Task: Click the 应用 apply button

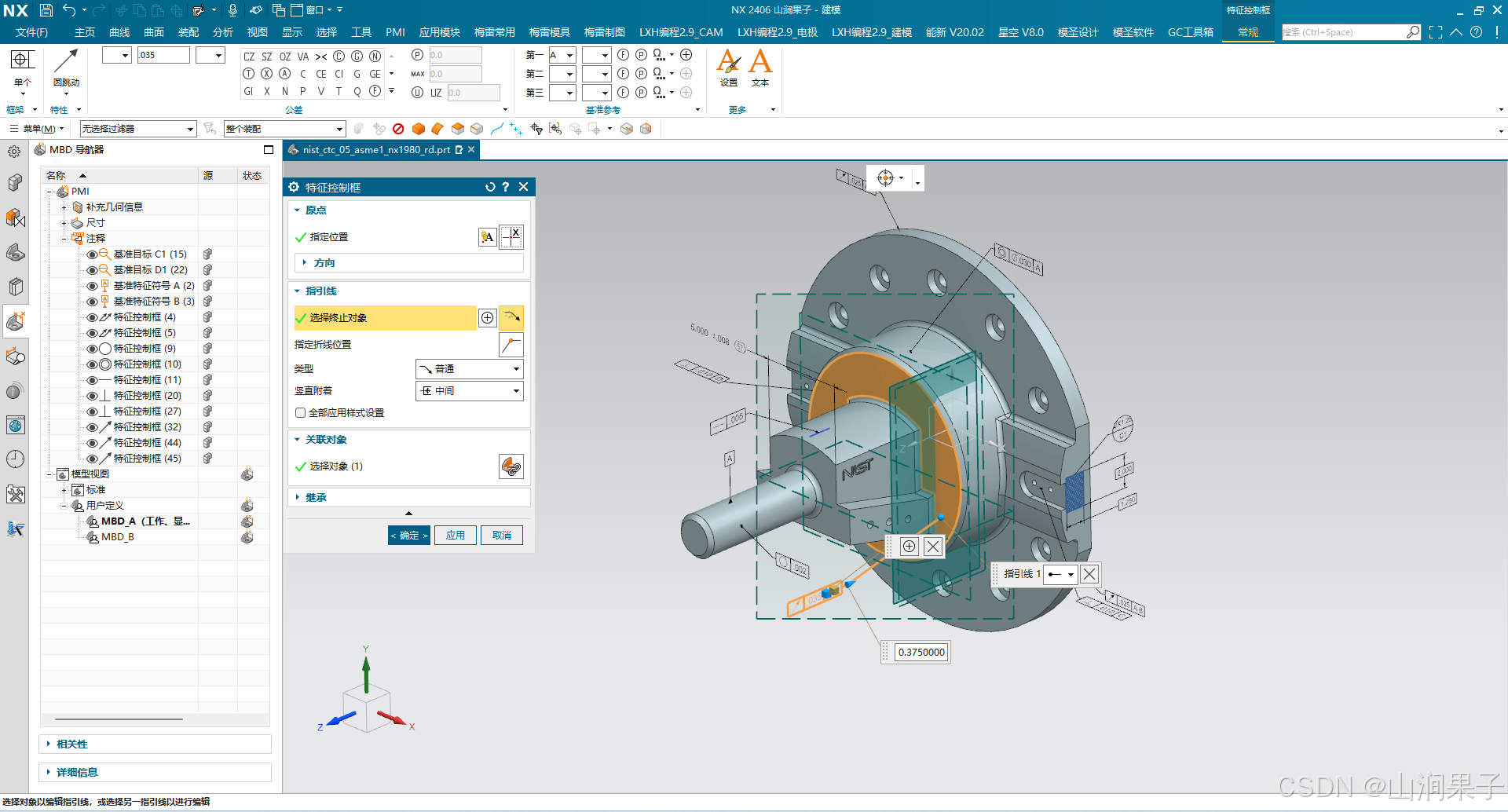Action: 456,536
